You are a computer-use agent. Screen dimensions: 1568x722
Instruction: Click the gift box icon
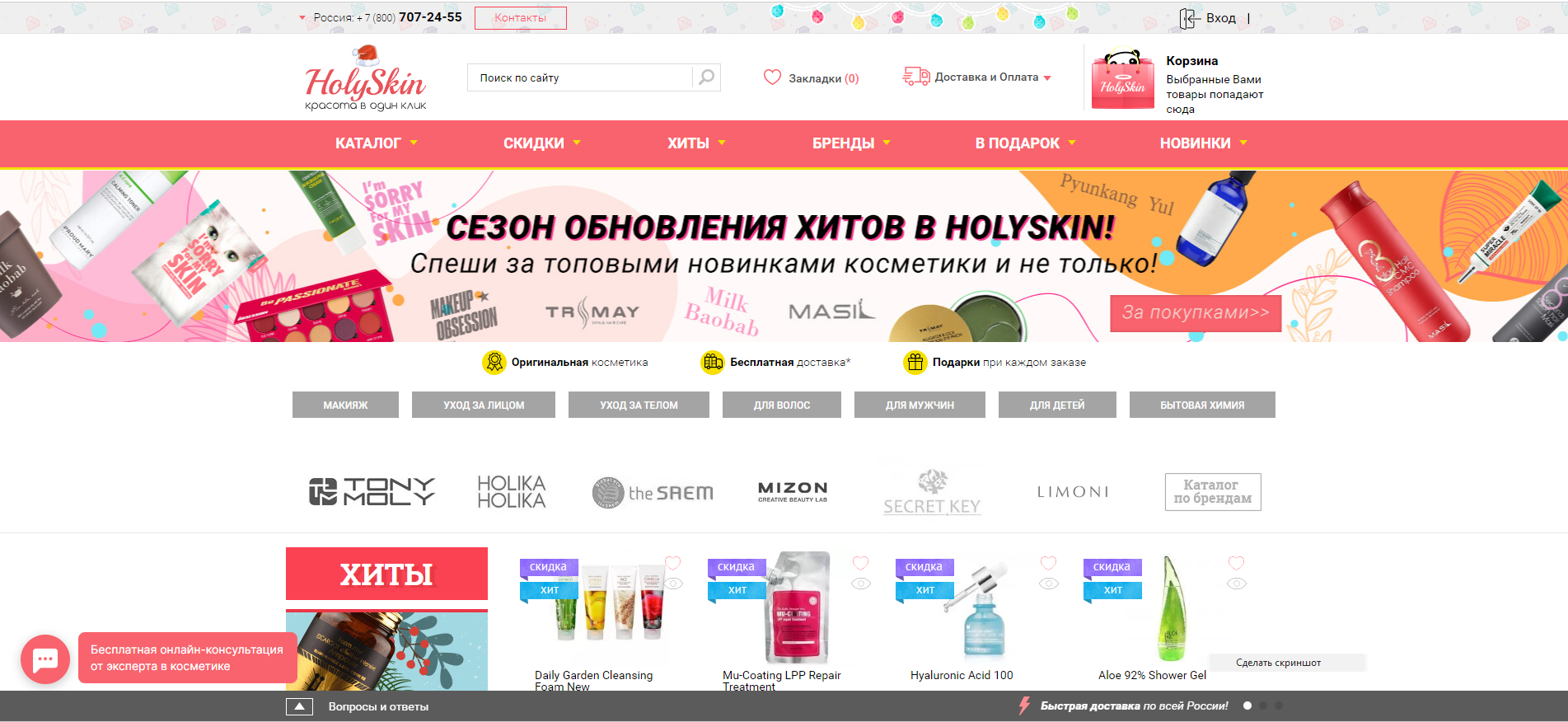[x=915, y=362]
